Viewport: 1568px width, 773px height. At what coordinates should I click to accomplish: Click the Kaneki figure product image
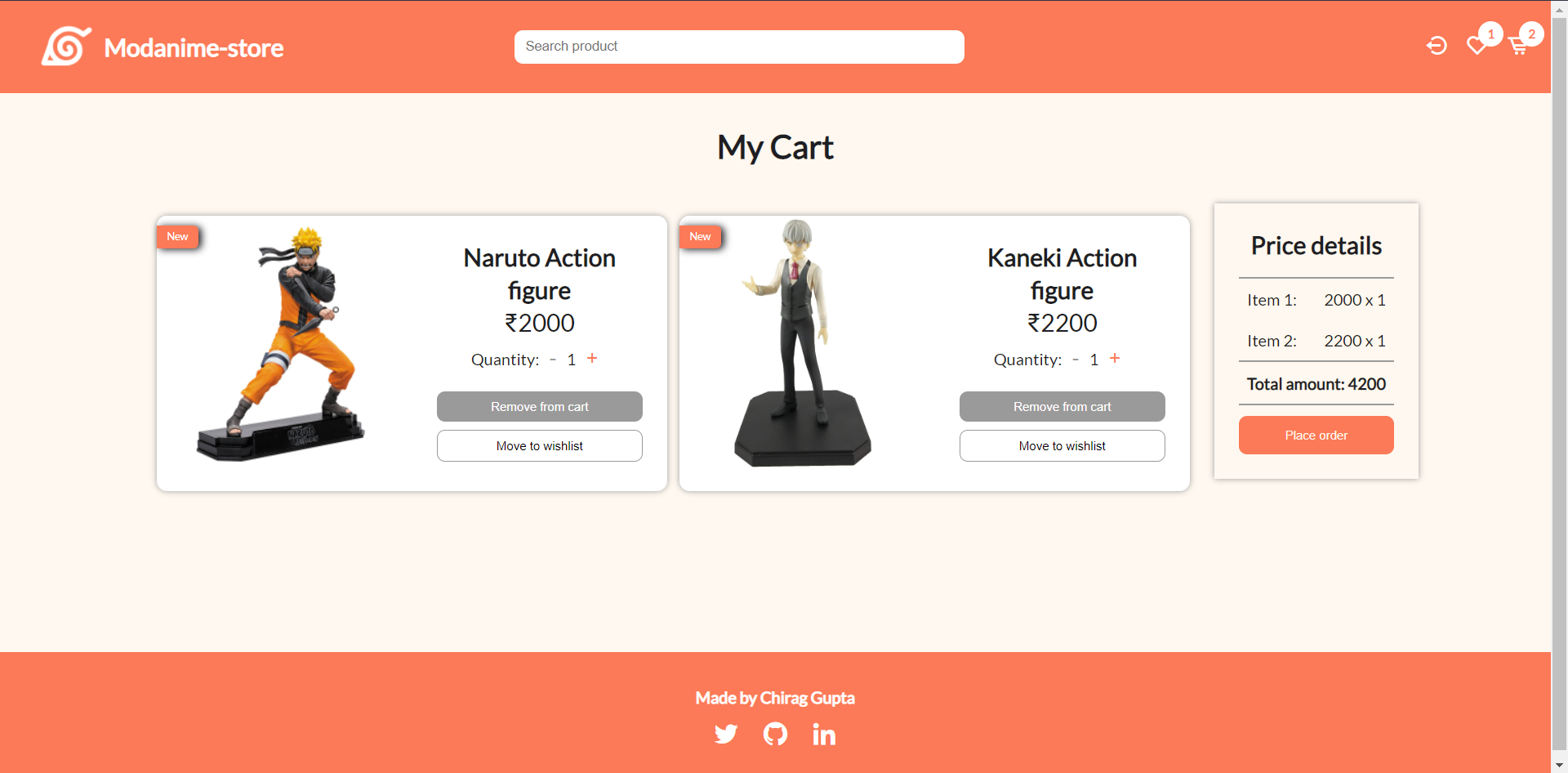(x=802, y=343)
